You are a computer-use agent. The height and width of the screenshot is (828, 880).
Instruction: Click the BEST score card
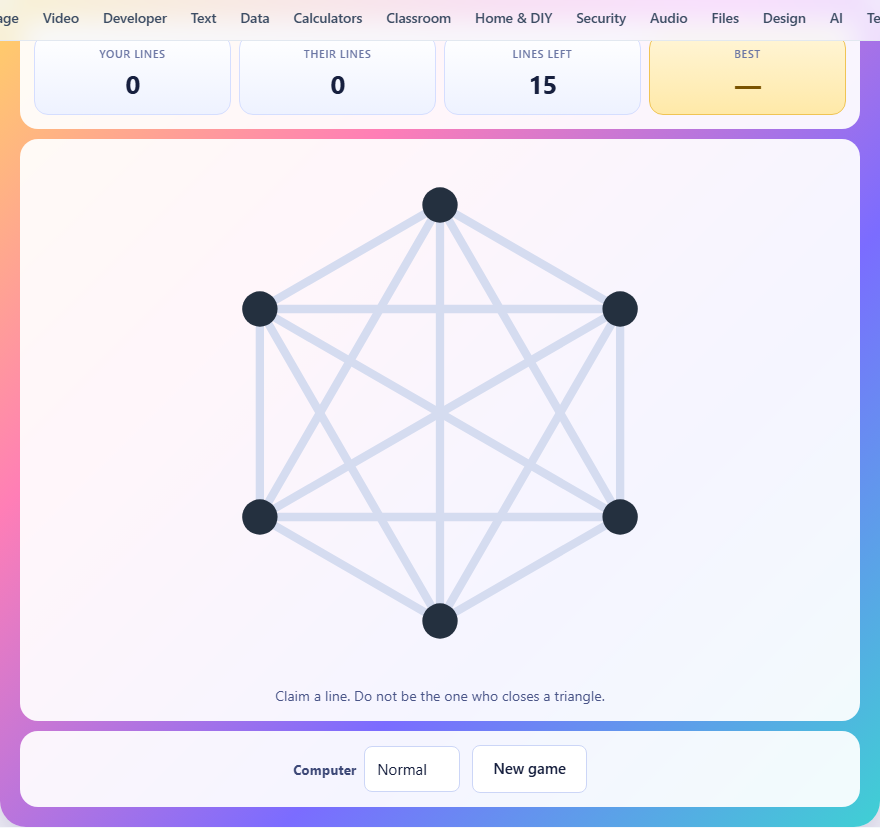(x=747, y=77)
